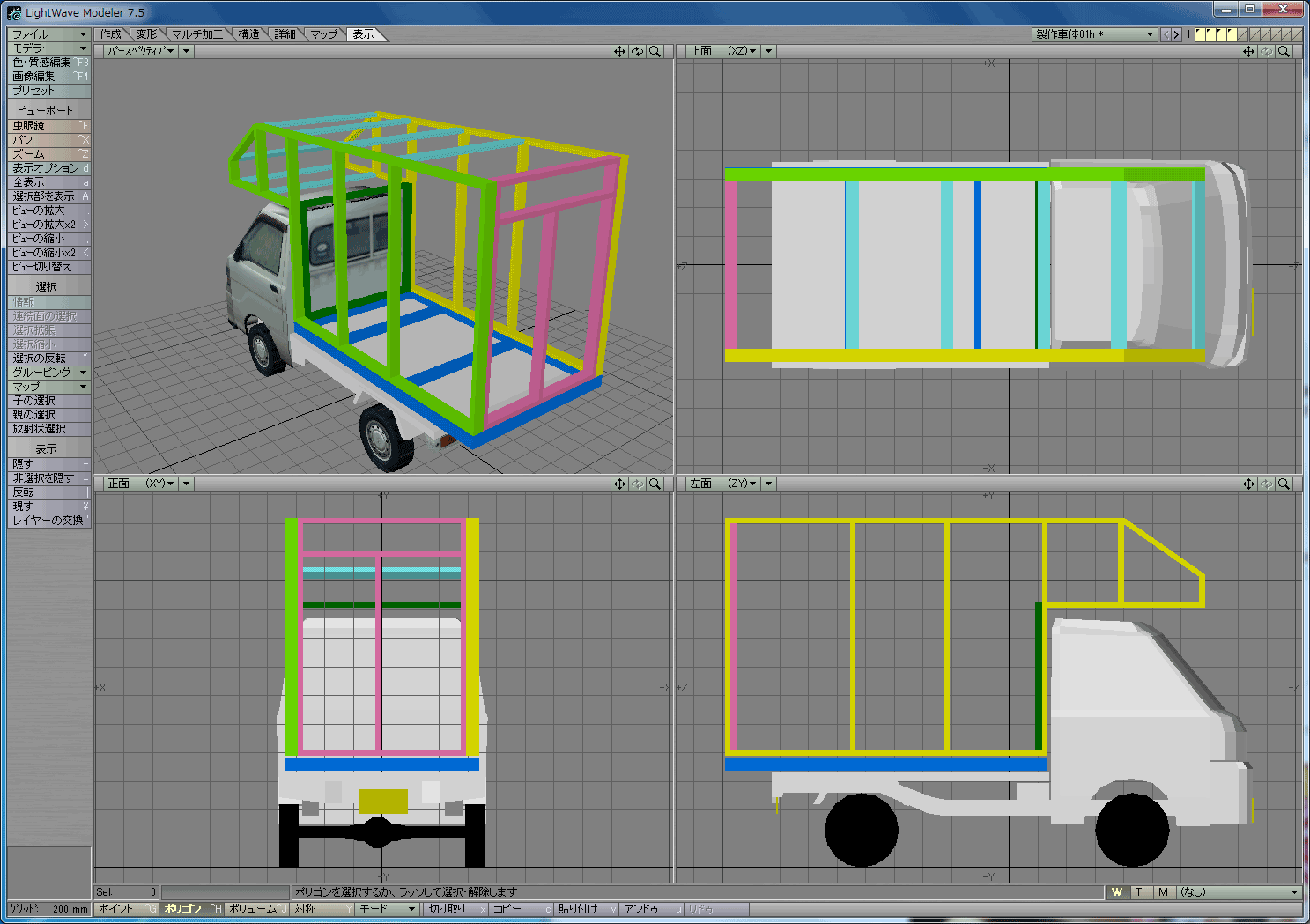Click the zoom magnifier in the top (XZ) viewport
The height and width of the screenshot is (924, 1310).
click(x=1284, y=52)
